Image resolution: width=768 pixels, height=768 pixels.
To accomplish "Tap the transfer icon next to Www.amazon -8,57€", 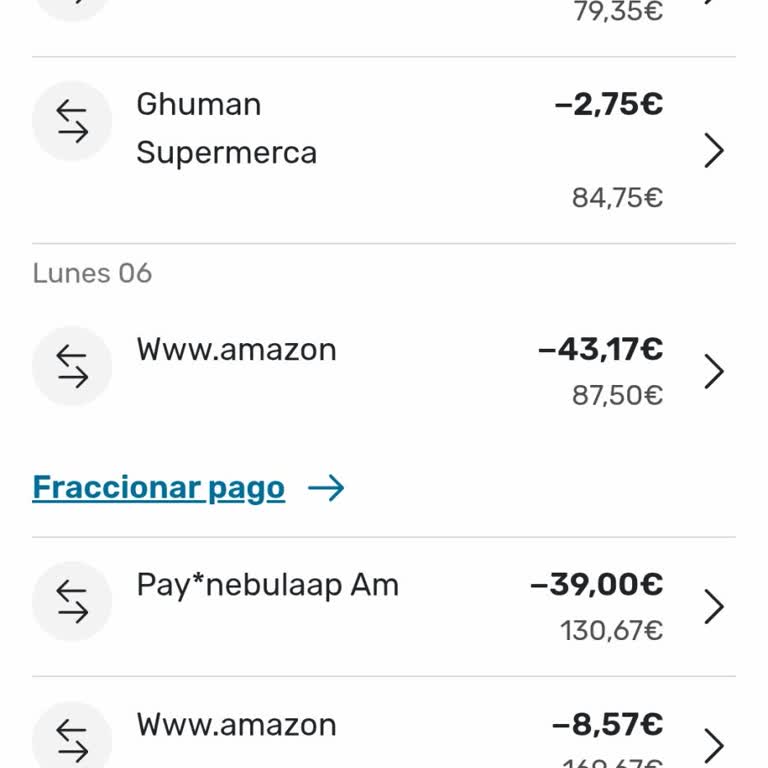I will point(72,735).
